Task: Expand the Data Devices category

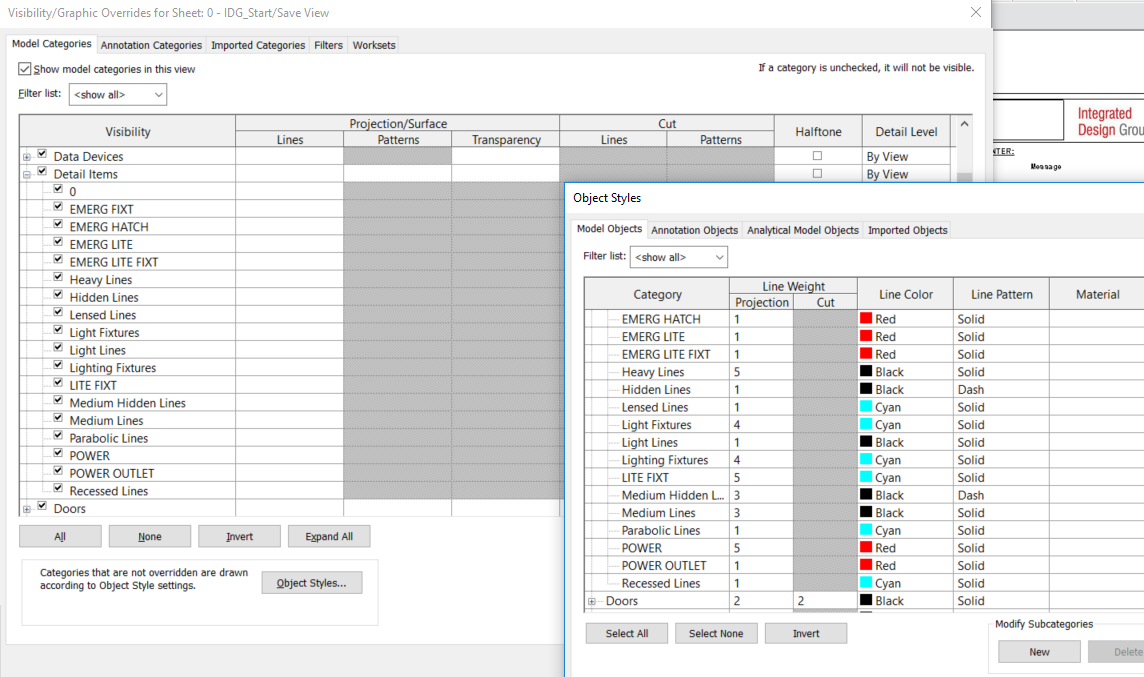Action: [25, 155]
